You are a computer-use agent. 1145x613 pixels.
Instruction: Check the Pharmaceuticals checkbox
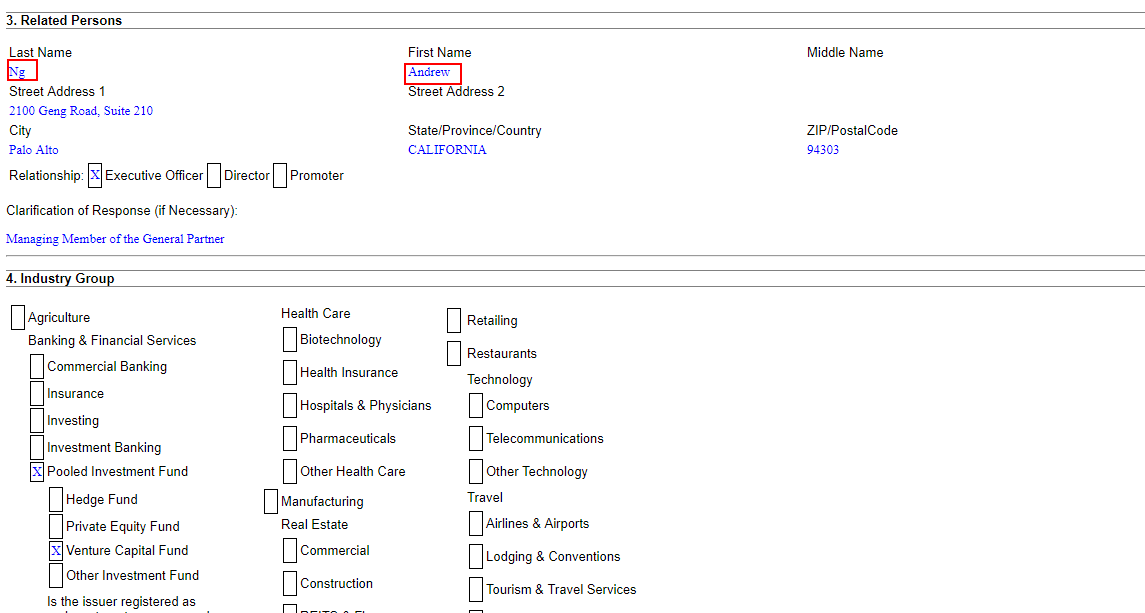pos(290,438)
